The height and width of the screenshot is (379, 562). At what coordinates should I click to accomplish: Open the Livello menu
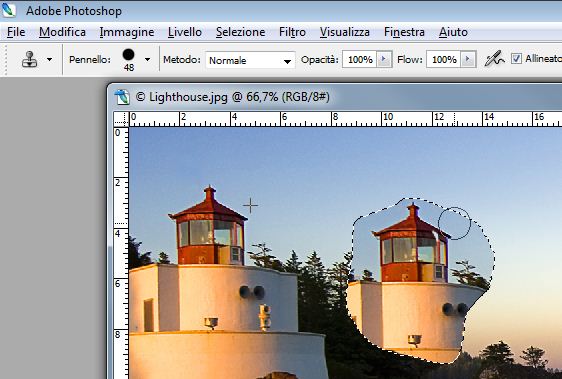[185, 32]
